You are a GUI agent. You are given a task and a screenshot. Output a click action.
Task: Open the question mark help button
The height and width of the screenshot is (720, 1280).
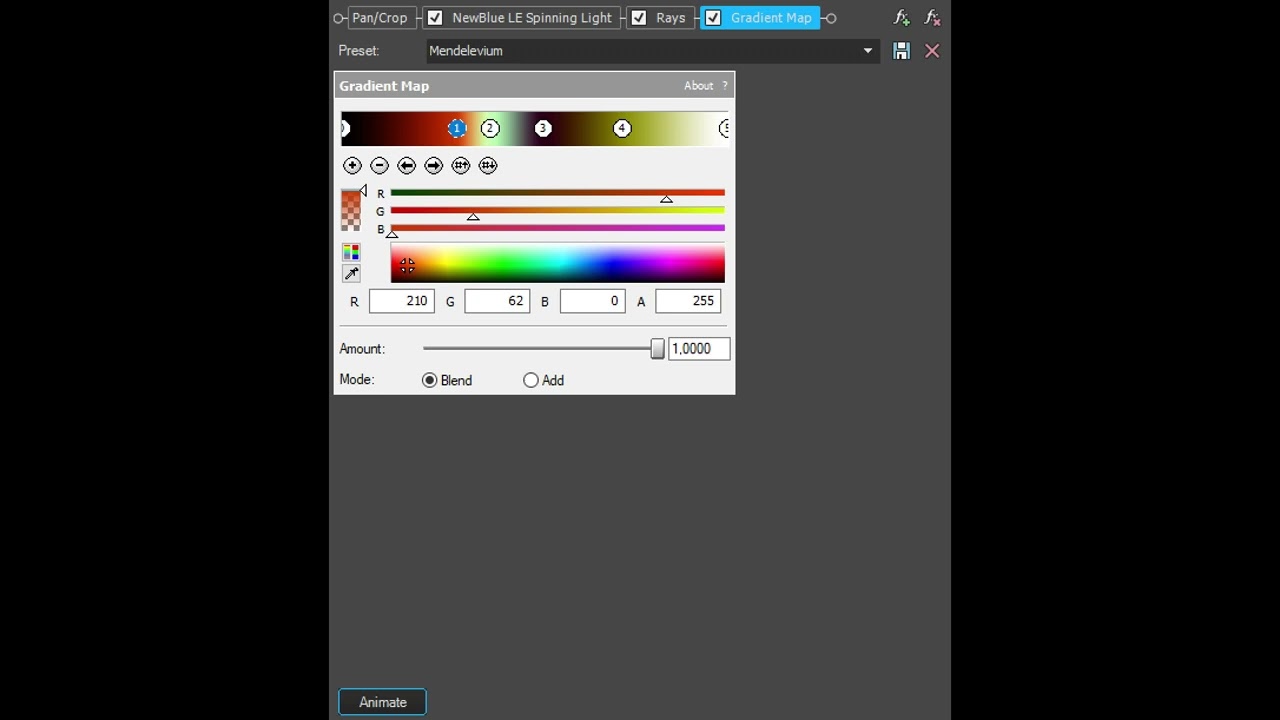(725, 86)
